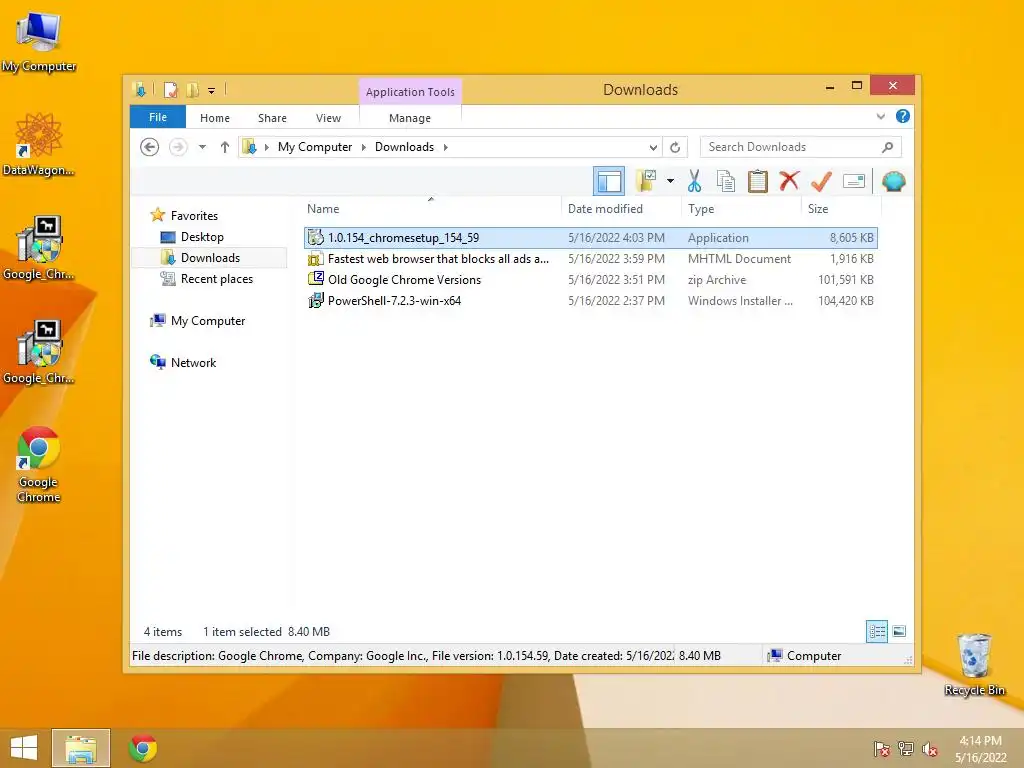Select the Fastest web browser MHTML file
Viewport: 1024px width, 768px height.
click(590, 259)
